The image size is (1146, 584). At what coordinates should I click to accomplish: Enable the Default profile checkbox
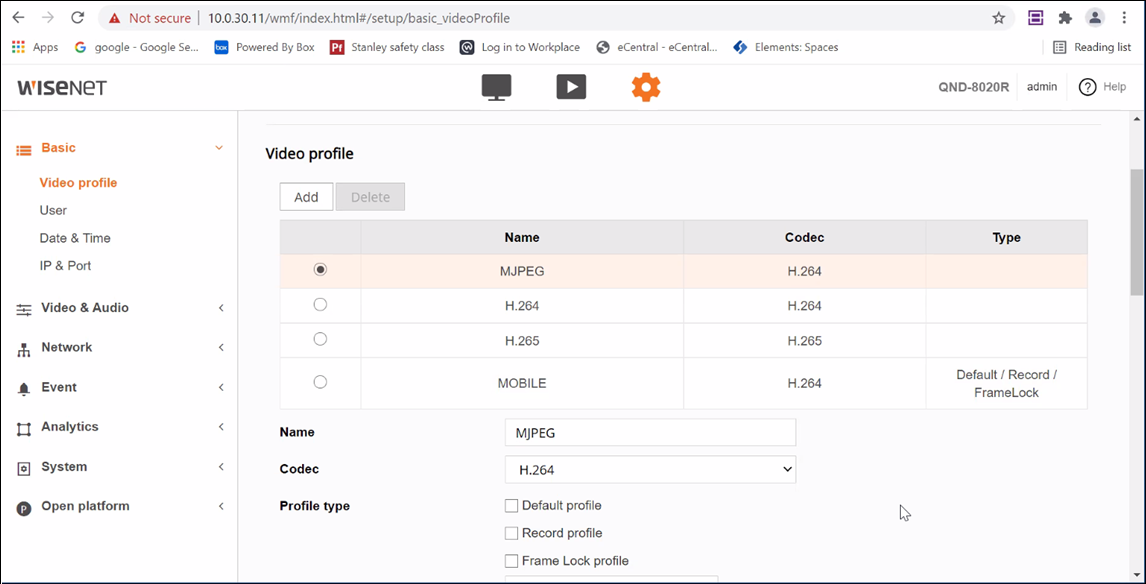point(512,506)
